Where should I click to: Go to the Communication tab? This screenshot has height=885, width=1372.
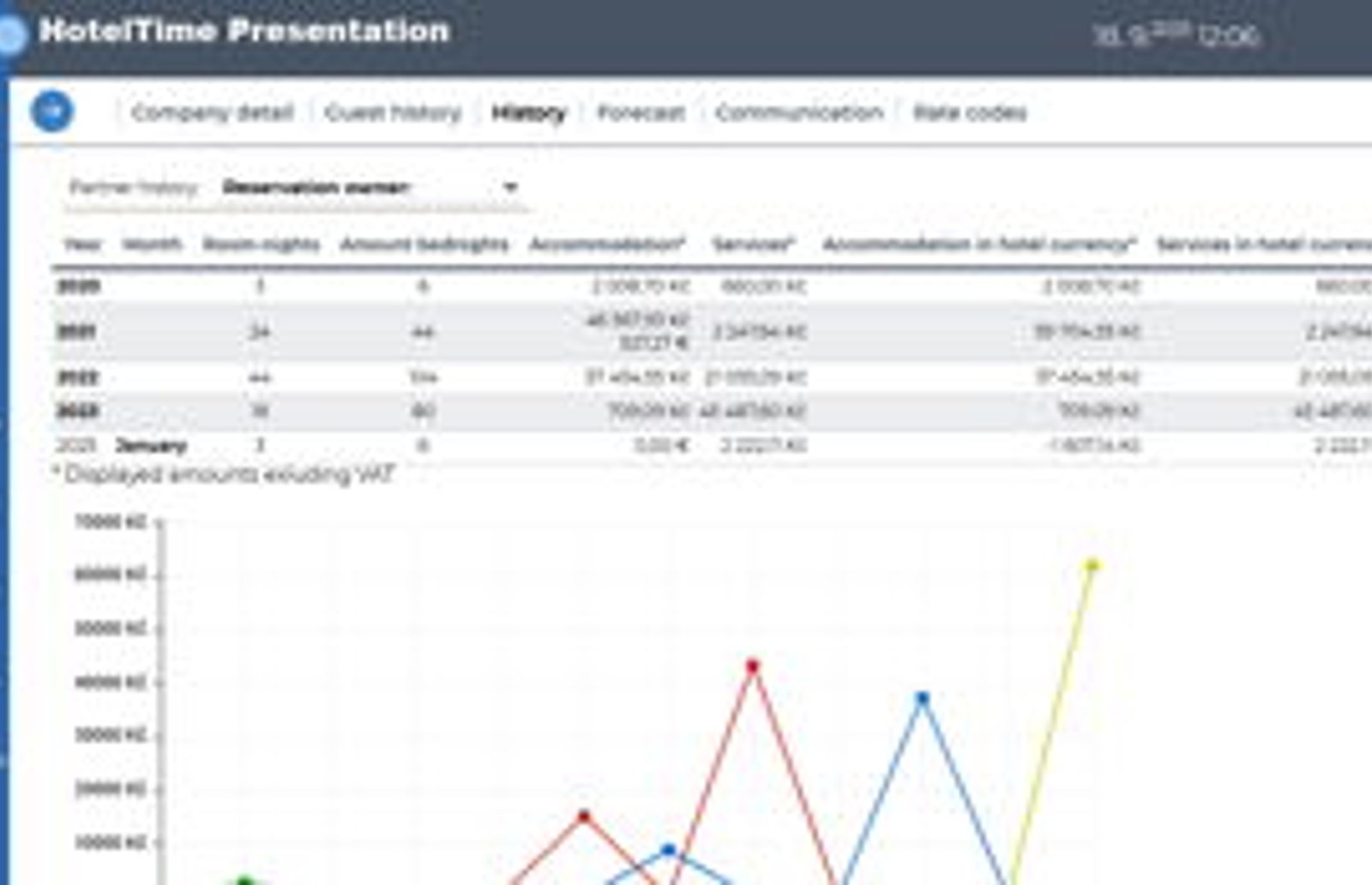click(799, 112)
